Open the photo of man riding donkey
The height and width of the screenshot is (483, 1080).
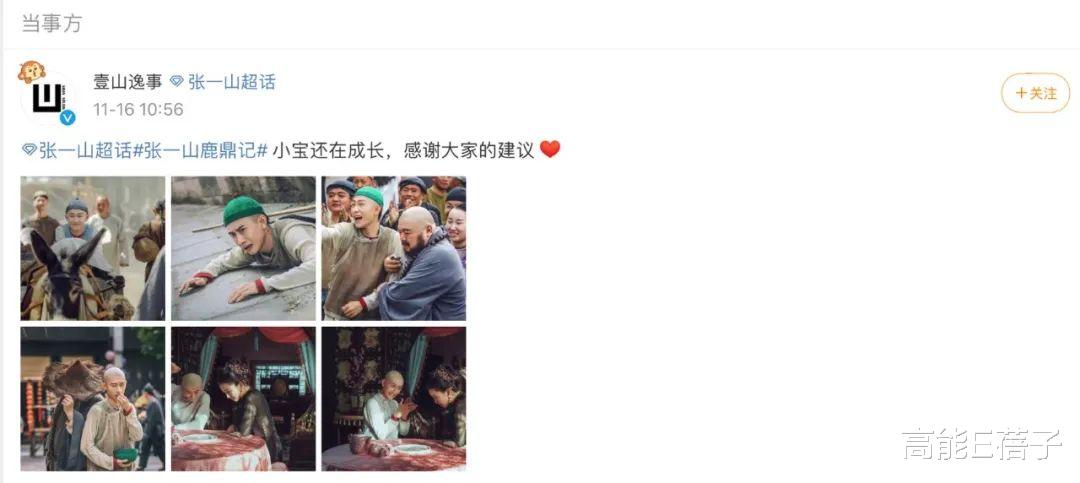pyautogui.click(x=93, y=249)
